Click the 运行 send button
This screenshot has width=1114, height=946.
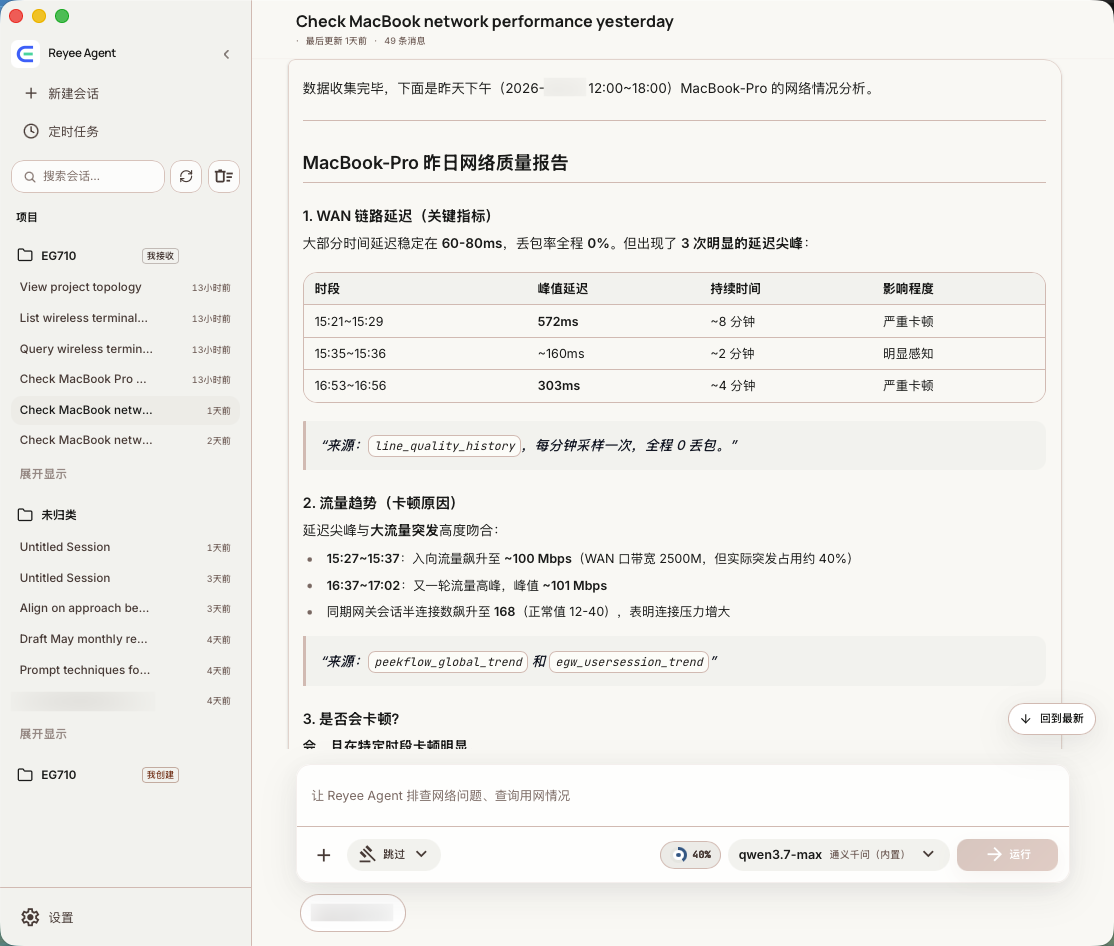click(1007, 854)
